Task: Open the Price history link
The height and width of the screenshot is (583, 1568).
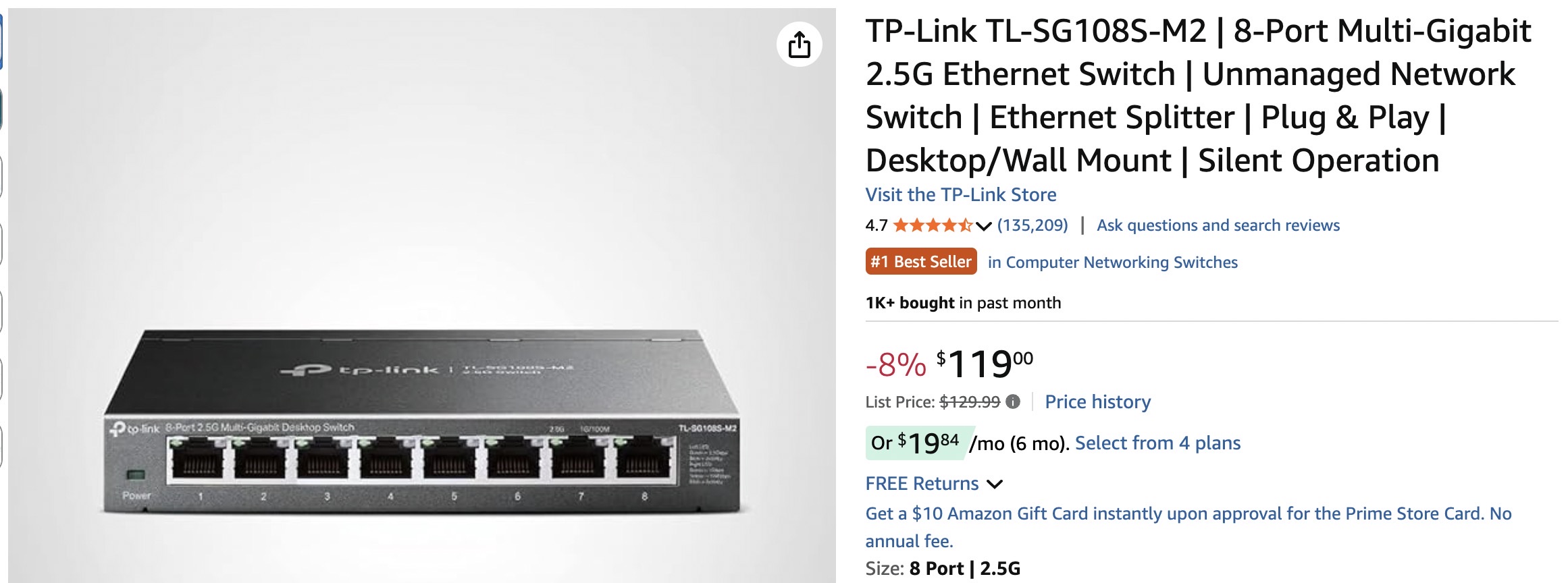Action: pos(1097,402)
